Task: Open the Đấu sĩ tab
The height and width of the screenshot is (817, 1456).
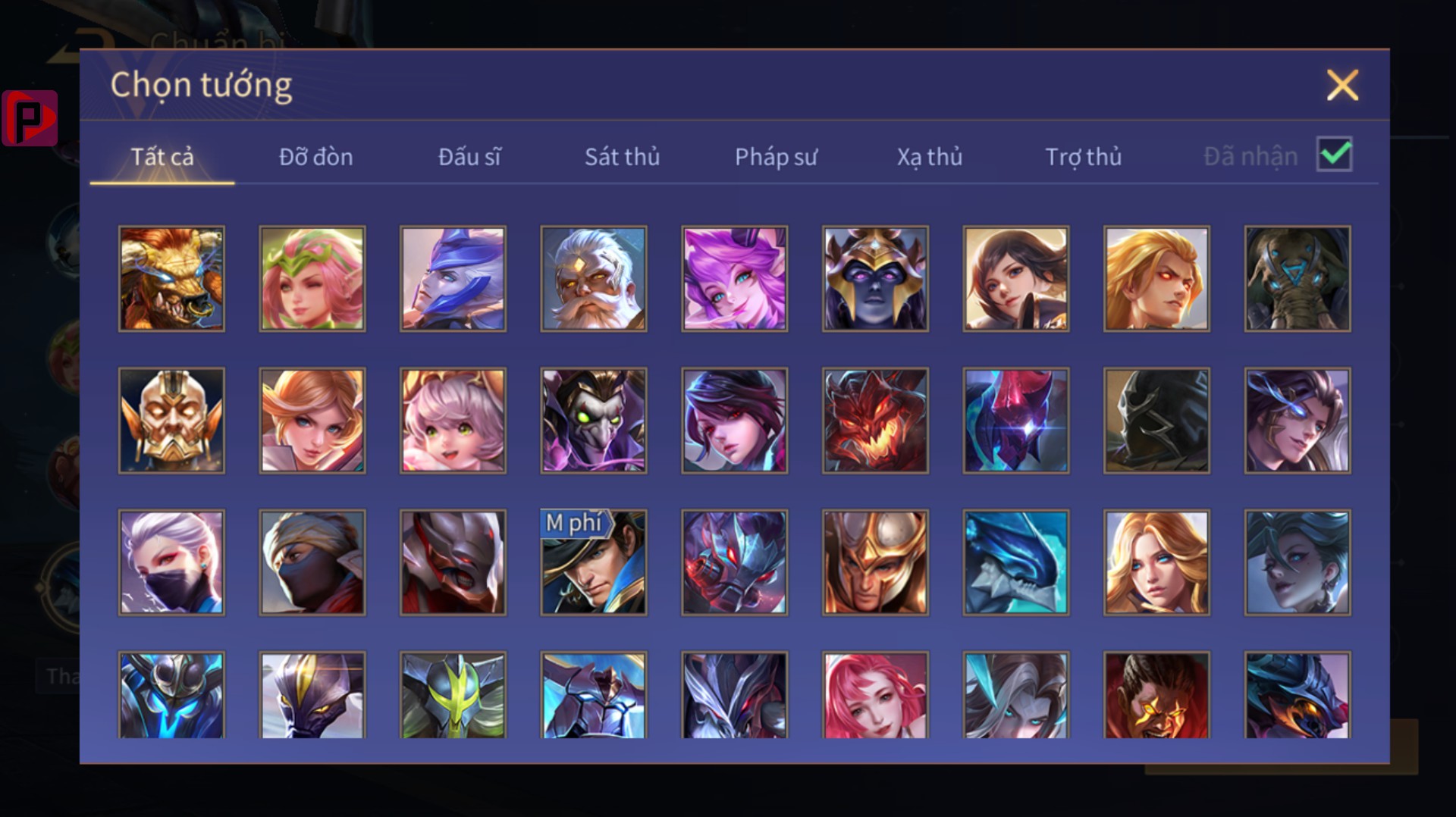Action: [469, 157]
